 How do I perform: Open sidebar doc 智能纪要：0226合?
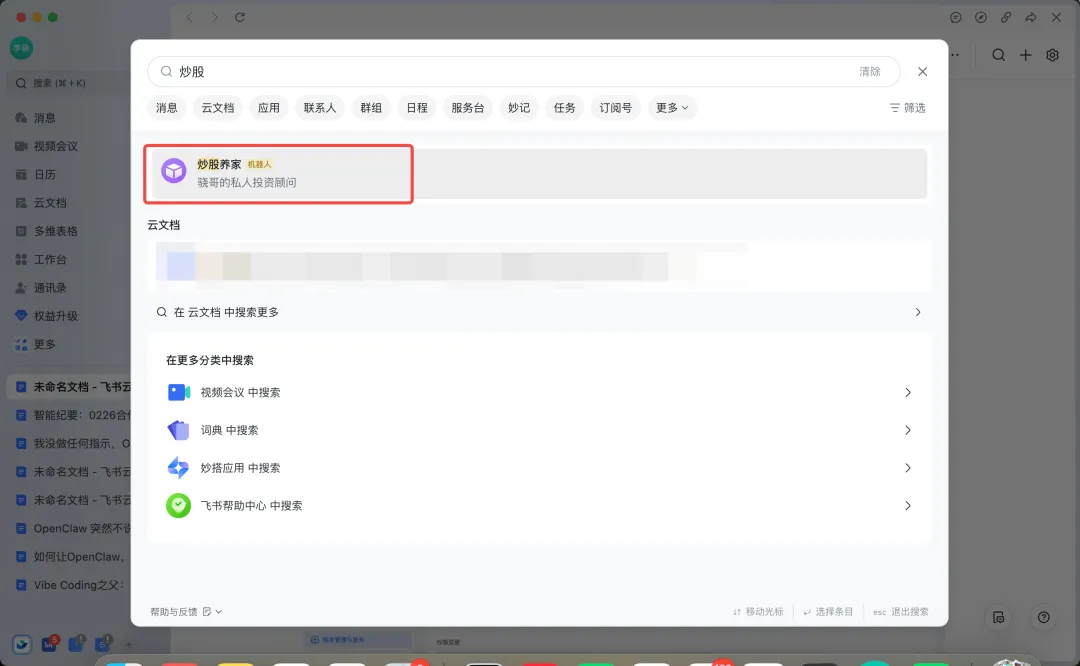[72, 415]
